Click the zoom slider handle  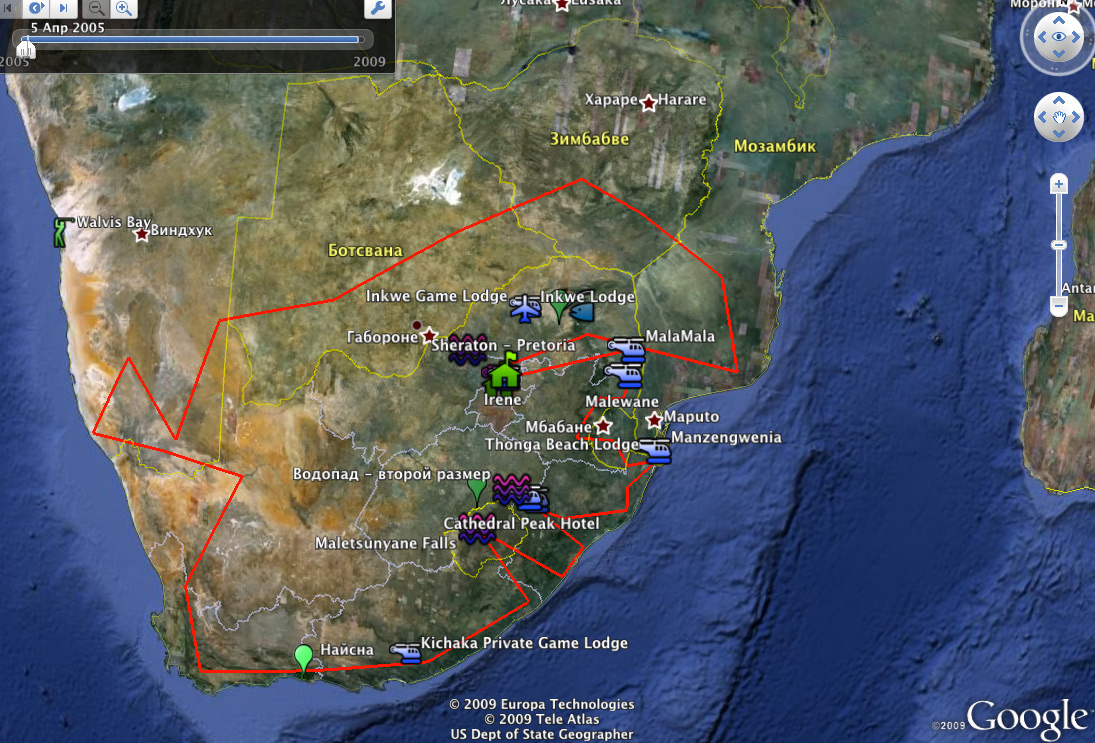click(1059, 245)
